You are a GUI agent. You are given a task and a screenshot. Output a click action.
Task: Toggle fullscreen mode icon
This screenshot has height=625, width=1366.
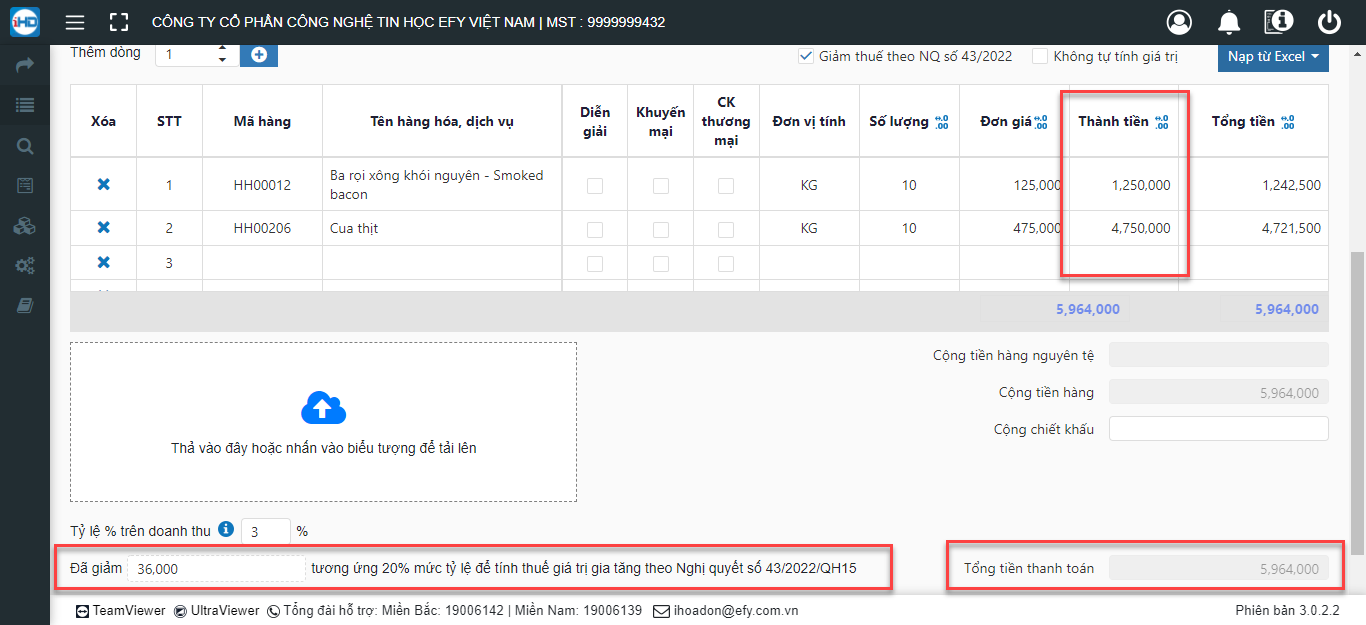[x=119, y=22]
